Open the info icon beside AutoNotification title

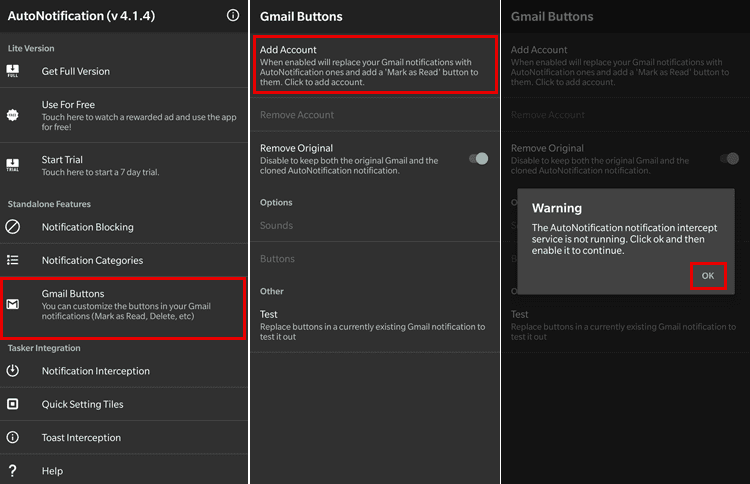point(233,15)
